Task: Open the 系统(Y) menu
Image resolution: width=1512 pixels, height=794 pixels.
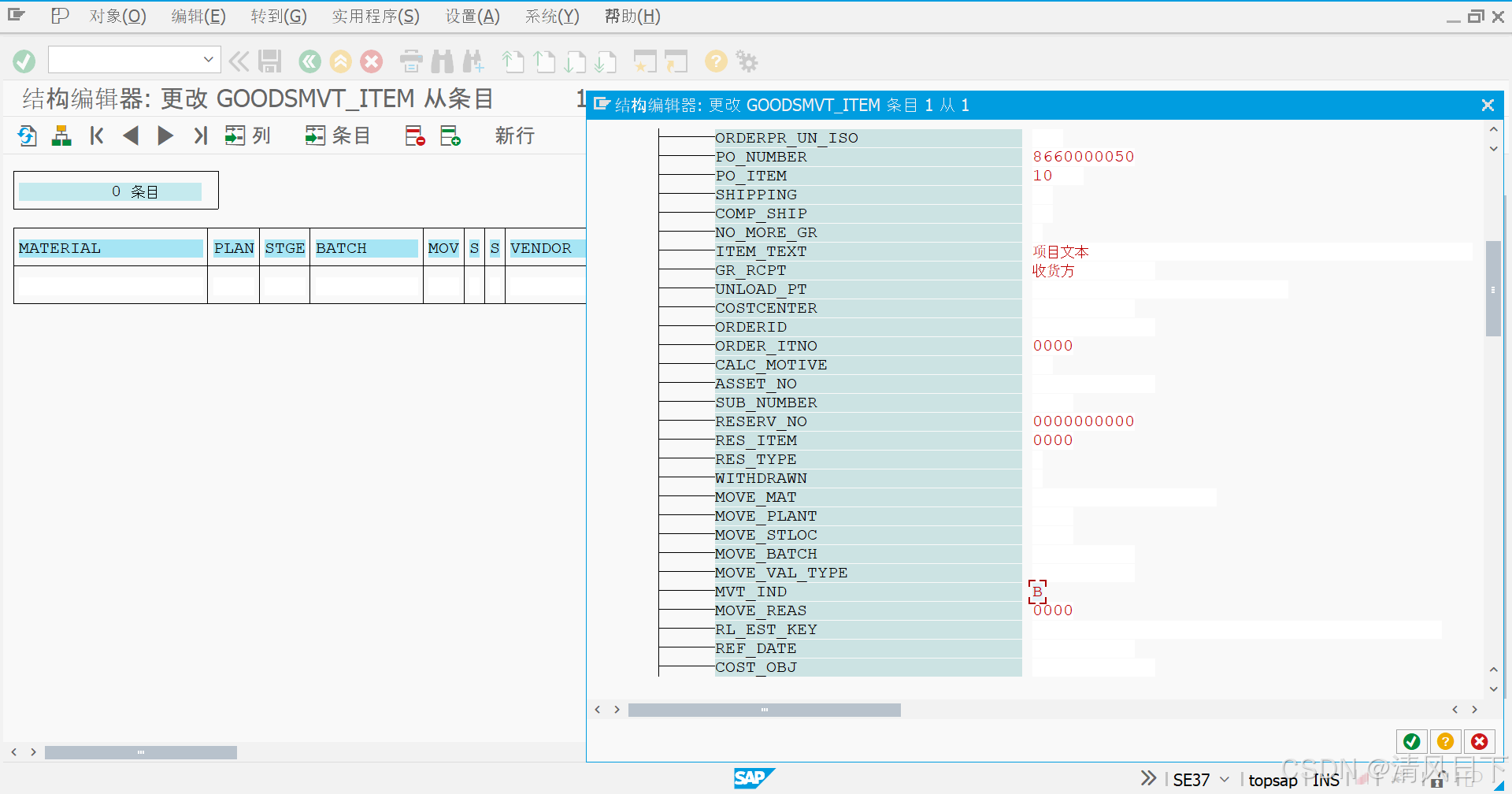Action: (551, 16)
